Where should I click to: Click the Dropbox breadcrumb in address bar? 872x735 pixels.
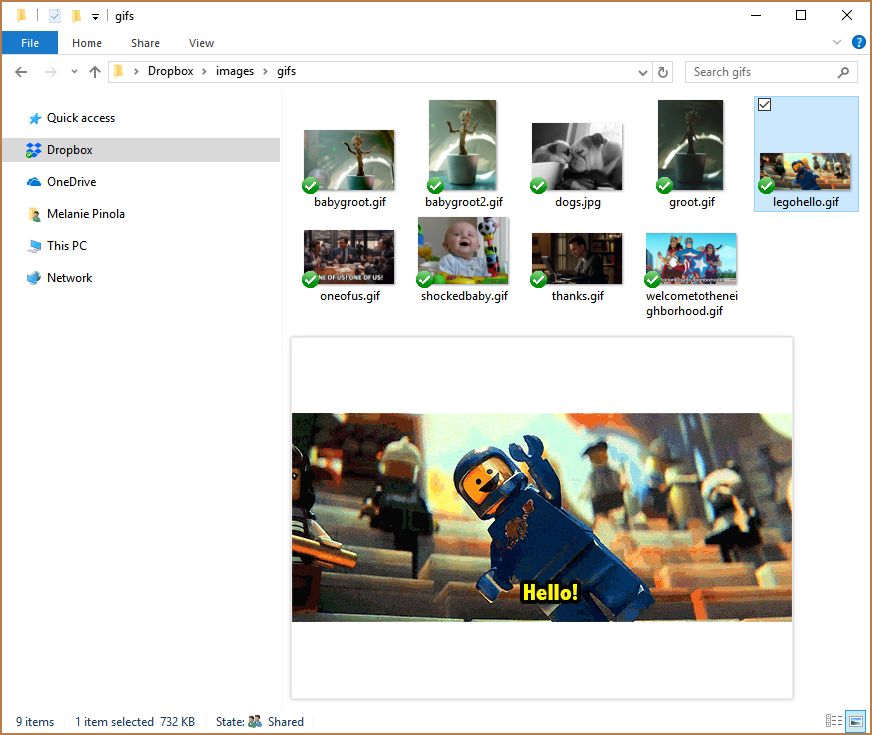point(170,72)
